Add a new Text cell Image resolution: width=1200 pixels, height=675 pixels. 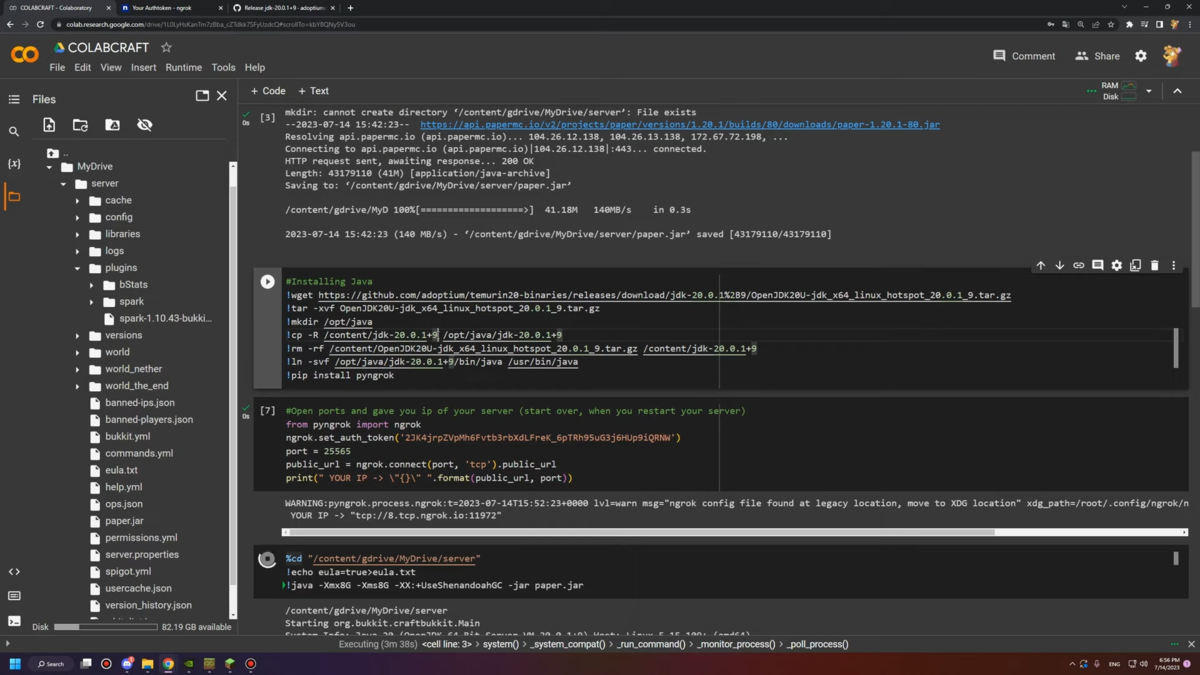tap(313, 91)
